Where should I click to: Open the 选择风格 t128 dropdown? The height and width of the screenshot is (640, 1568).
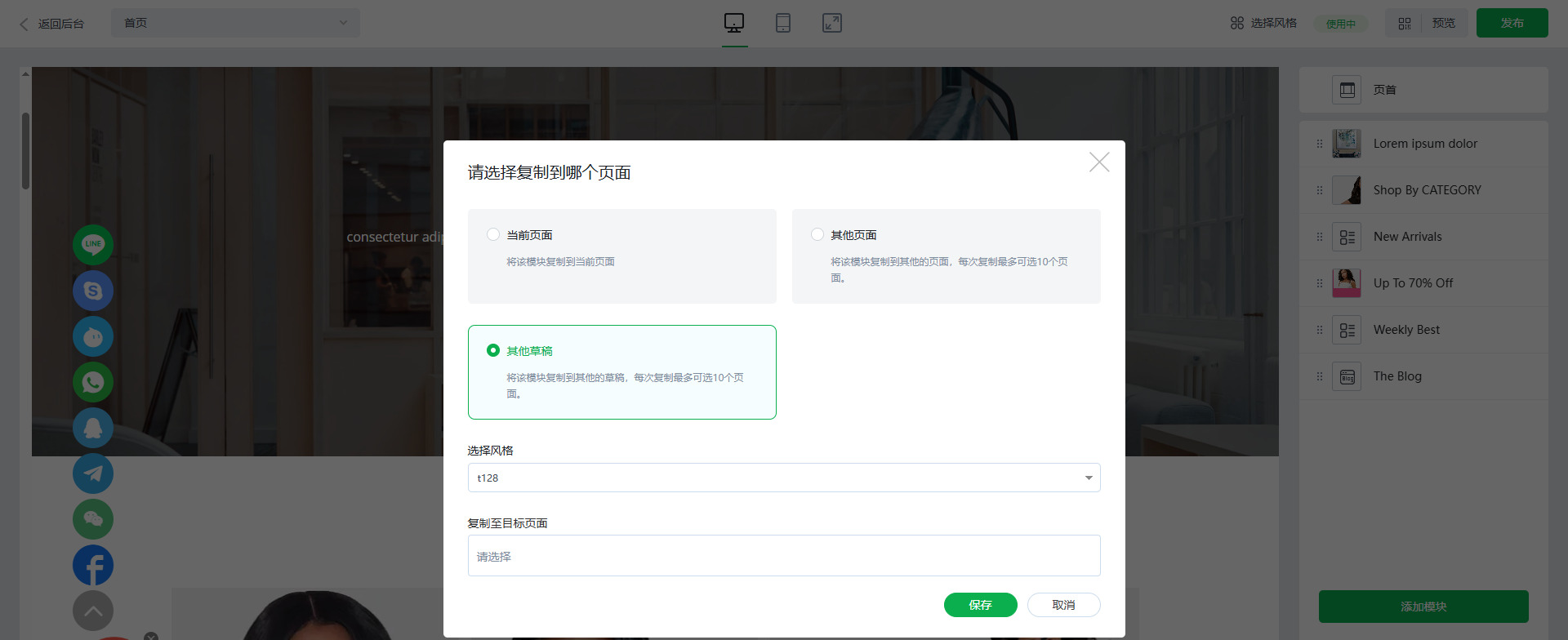click(783, 478)
